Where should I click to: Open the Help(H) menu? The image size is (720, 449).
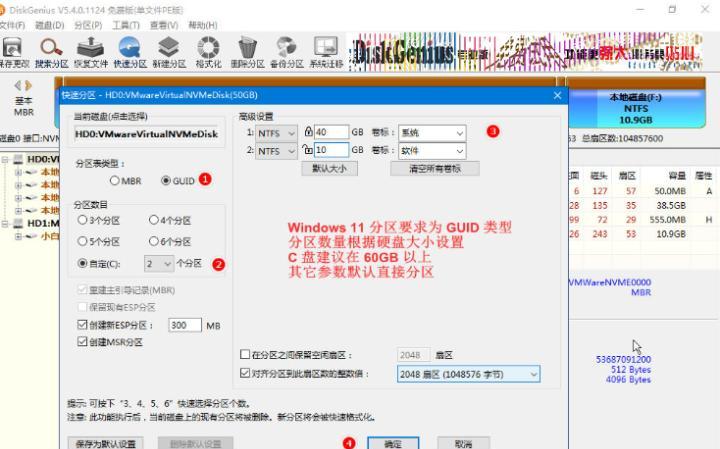(x=202, y=25)
